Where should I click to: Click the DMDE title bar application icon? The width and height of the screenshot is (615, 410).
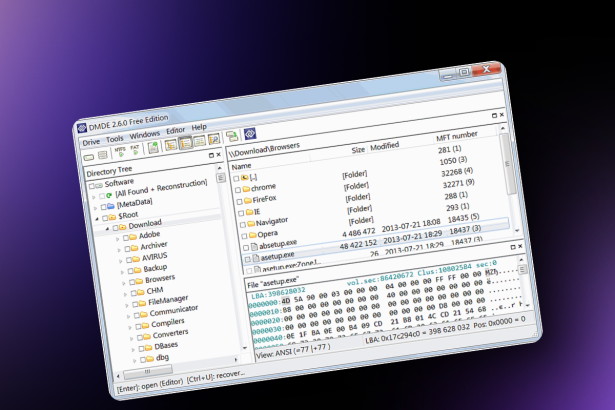click(x=81, y=127)
